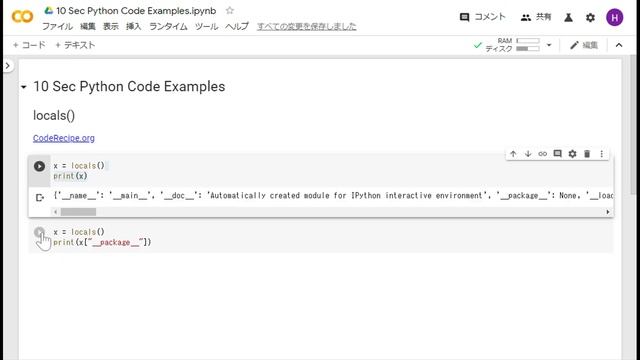
Task: Click the Google Drive icon beside the title
Action: tap(49, 11)
